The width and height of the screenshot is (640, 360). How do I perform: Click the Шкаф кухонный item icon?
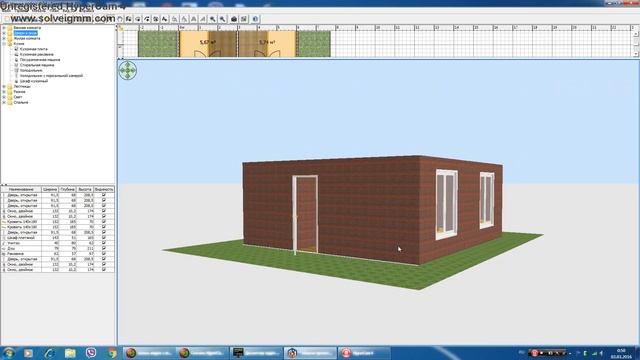pos(16,81)
